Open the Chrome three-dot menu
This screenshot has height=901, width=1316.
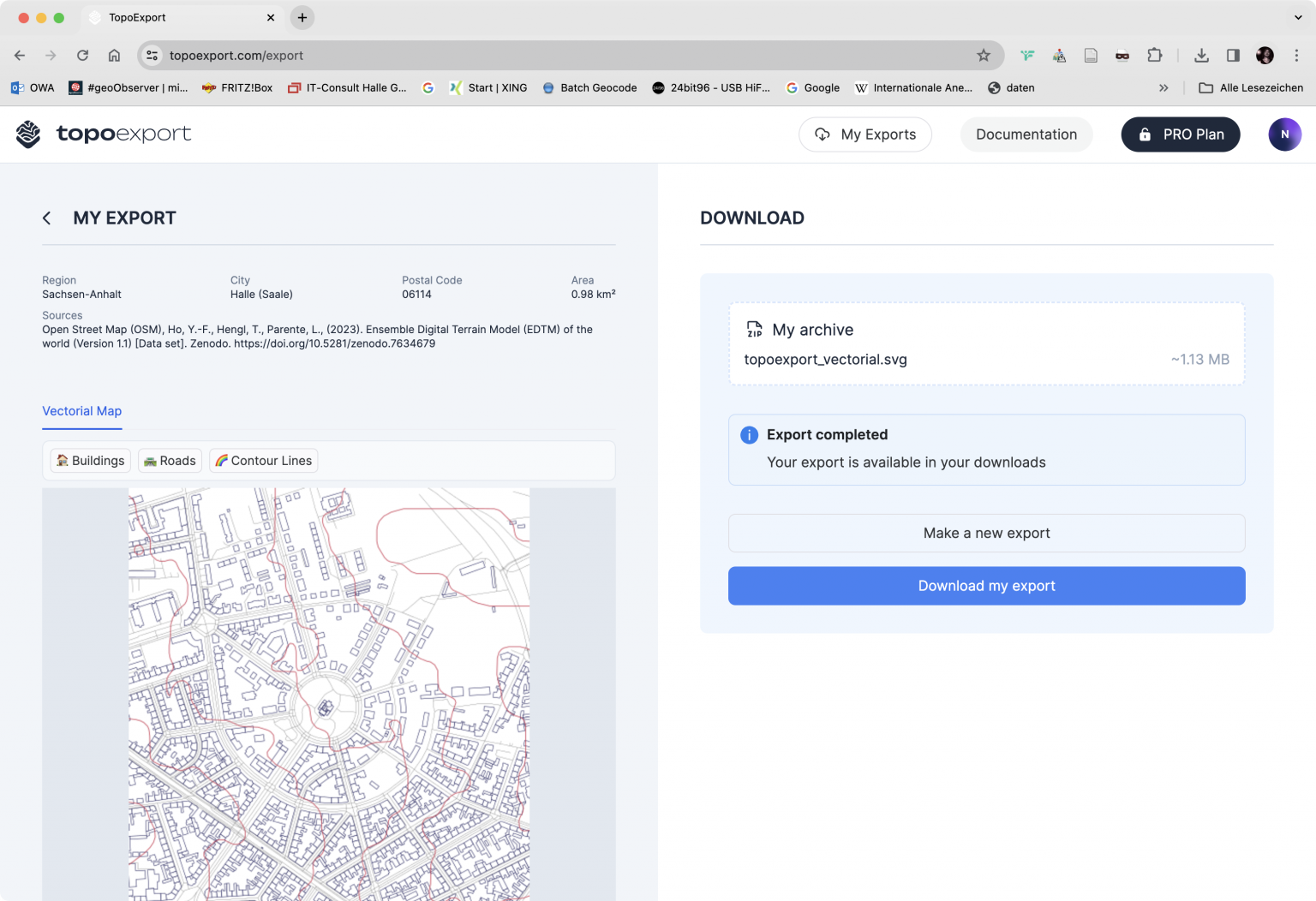[x=1297, y=55]
